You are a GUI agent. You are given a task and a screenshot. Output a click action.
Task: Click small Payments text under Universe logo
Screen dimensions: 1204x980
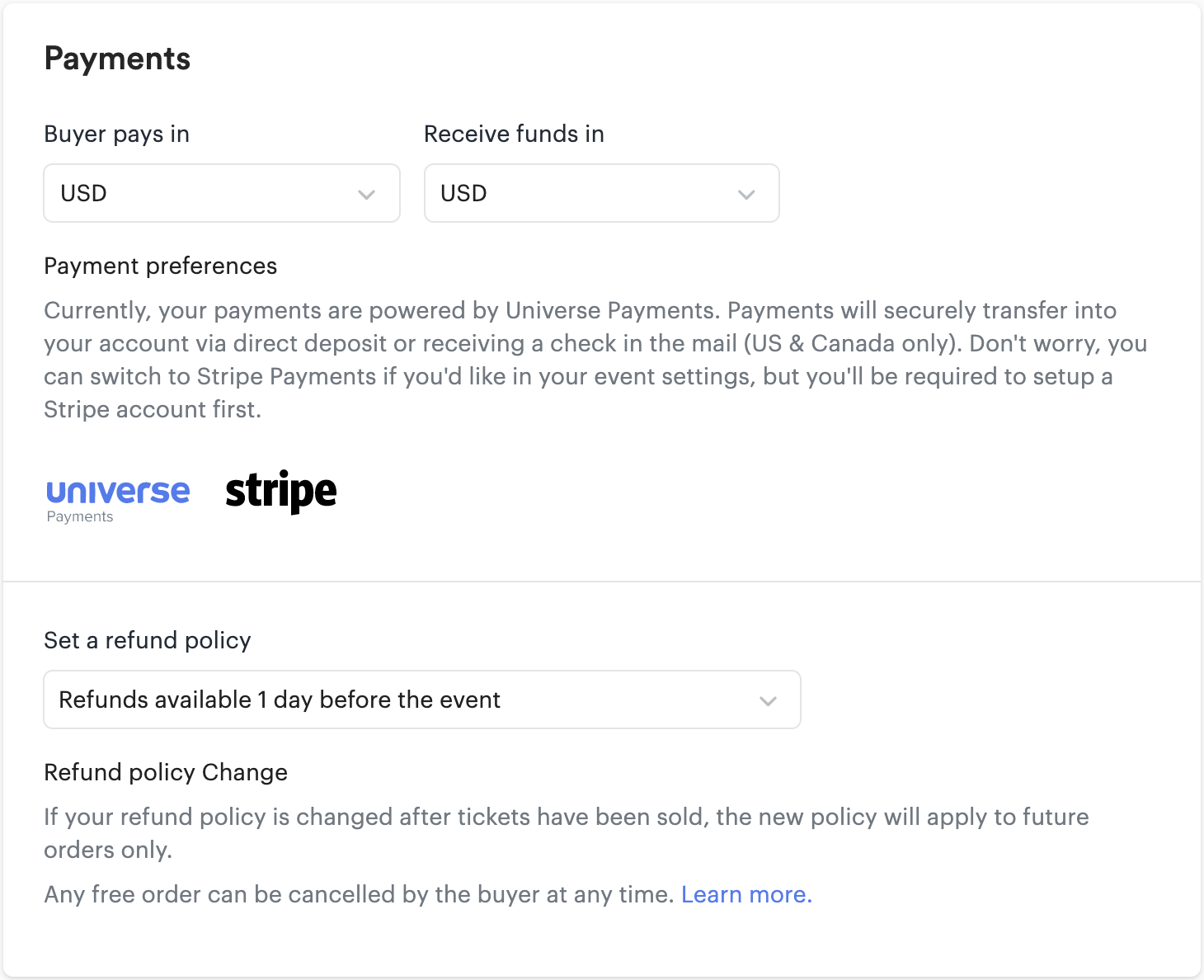point(80,517)
